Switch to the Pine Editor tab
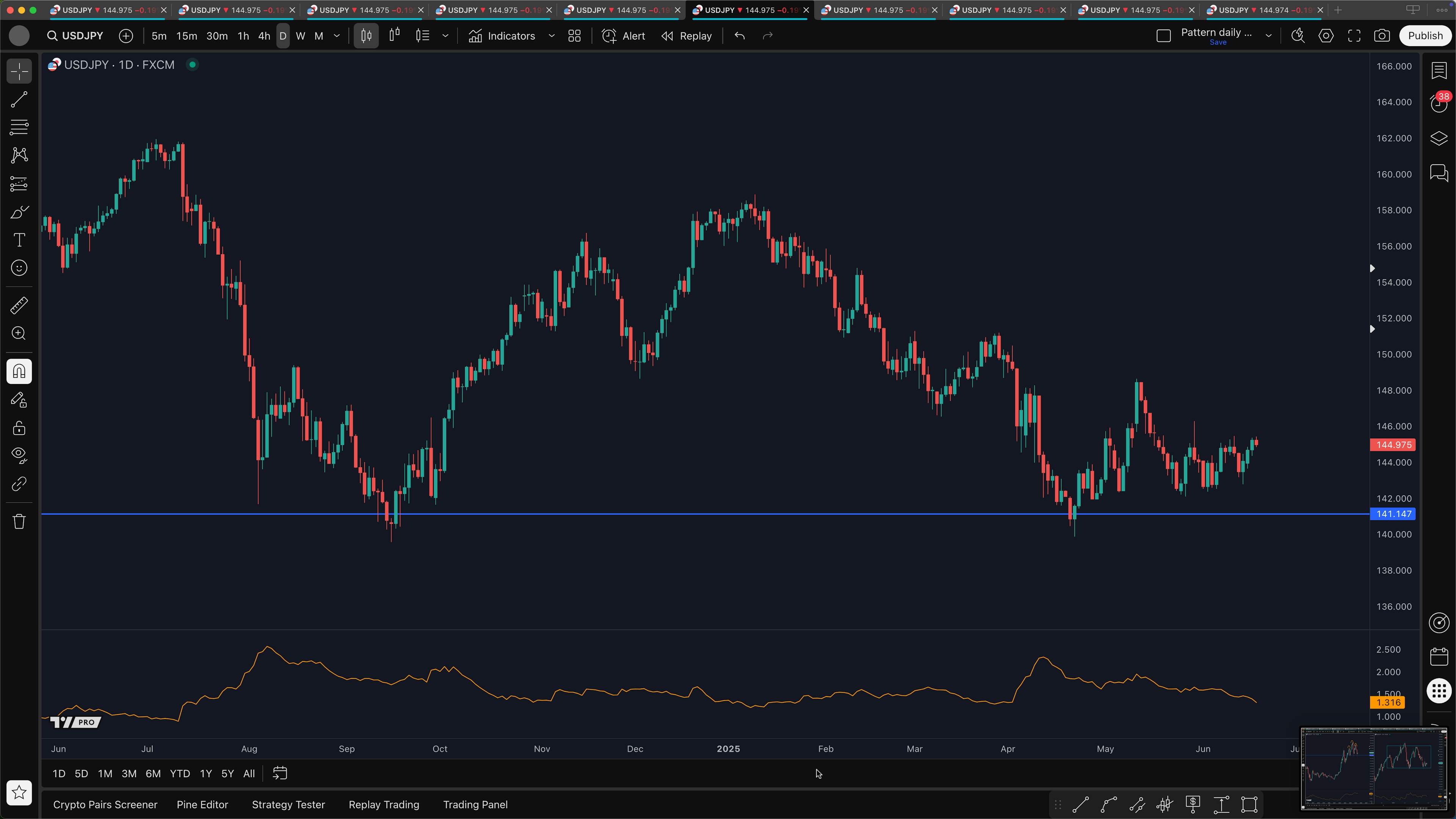 click(x=202, y=804)
